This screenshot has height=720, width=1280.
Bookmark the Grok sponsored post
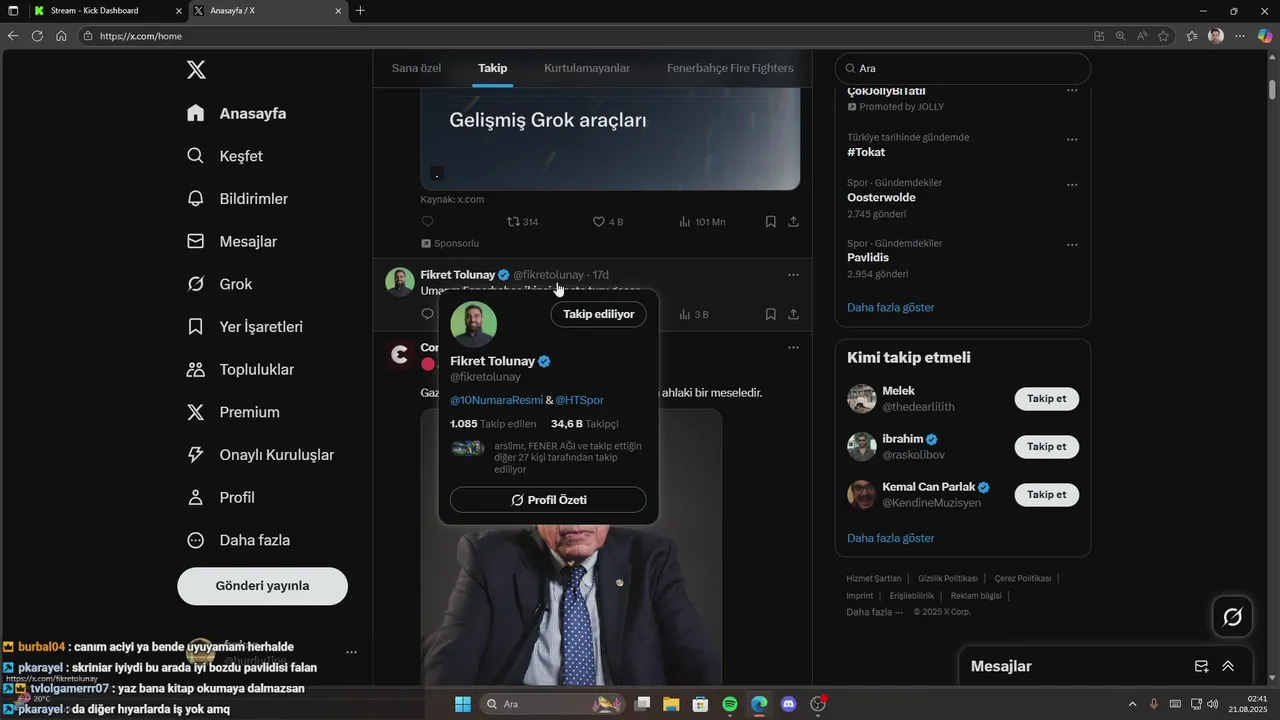pos(771,222)
